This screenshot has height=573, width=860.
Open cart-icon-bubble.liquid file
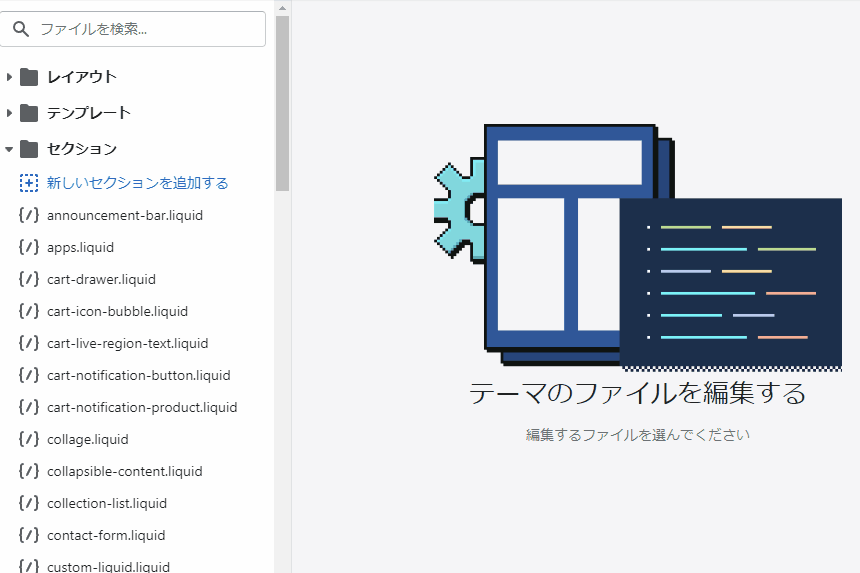pyautogui.click(x=117, y=311)
